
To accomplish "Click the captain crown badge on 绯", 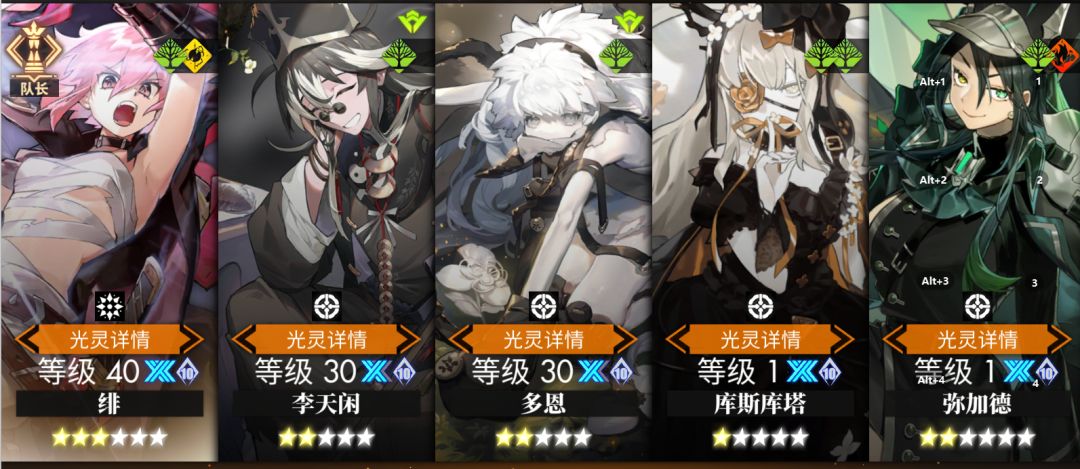I will pos(35,58).
